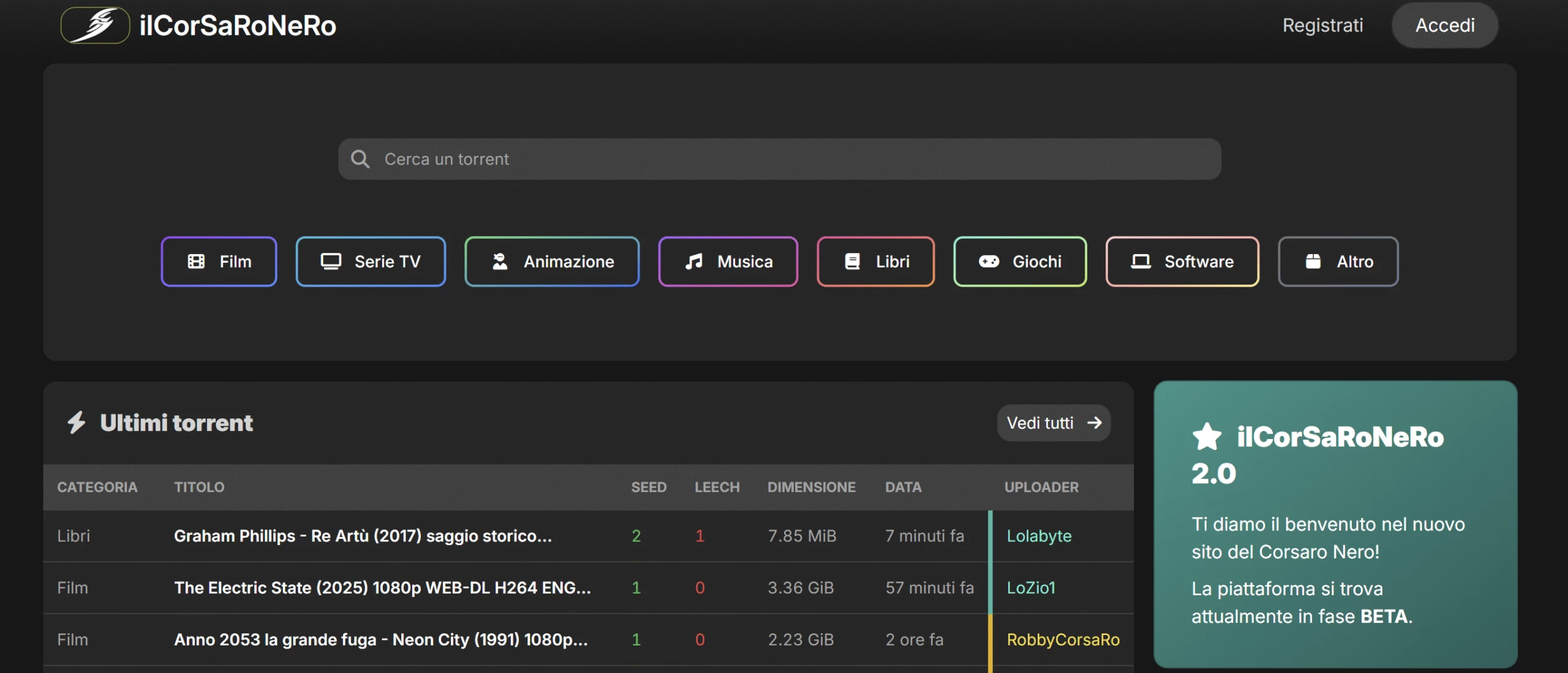The height and width of the screenshot is (673, 1568).
Task: Sort by the DIMENSIONE column header
Action: click(x=811, y=487)
